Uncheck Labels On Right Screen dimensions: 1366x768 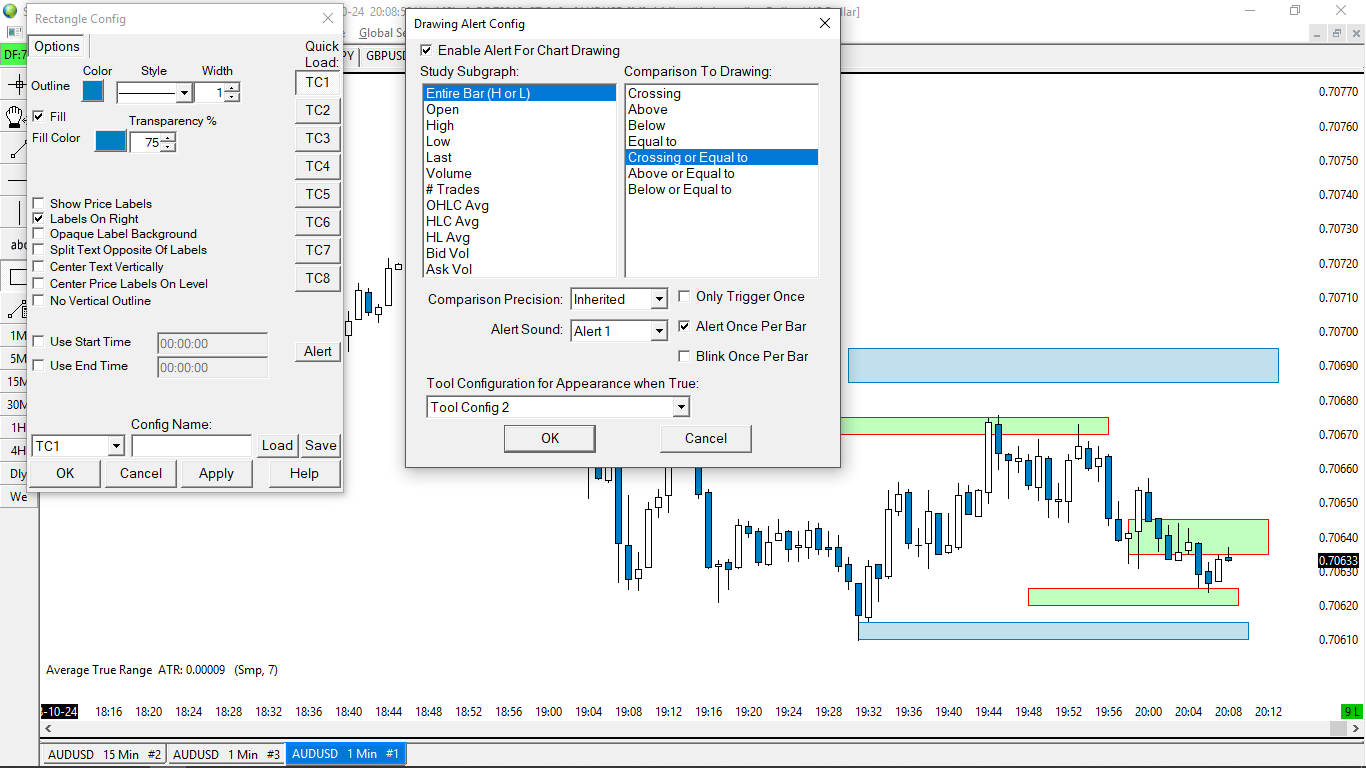click(39, 219)
